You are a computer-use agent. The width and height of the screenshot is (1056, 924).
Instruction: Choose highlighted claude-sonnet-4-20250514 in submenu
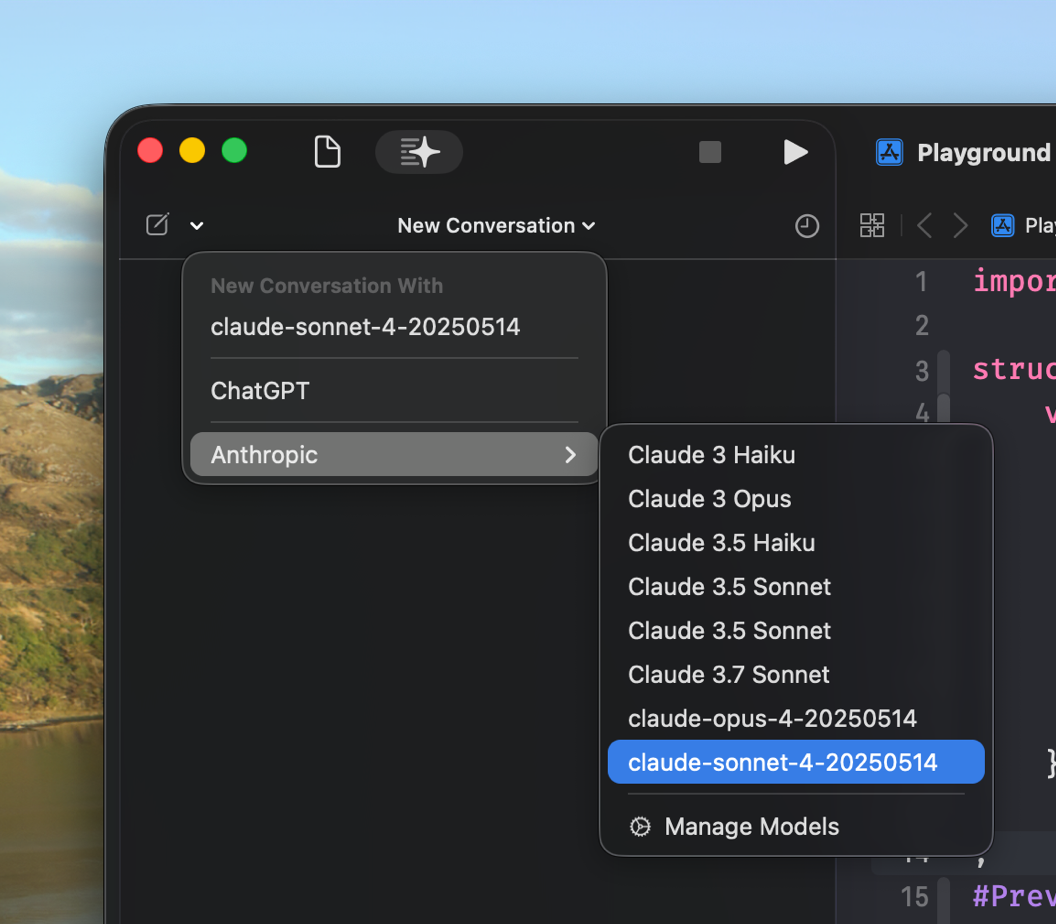click(796, 762)
